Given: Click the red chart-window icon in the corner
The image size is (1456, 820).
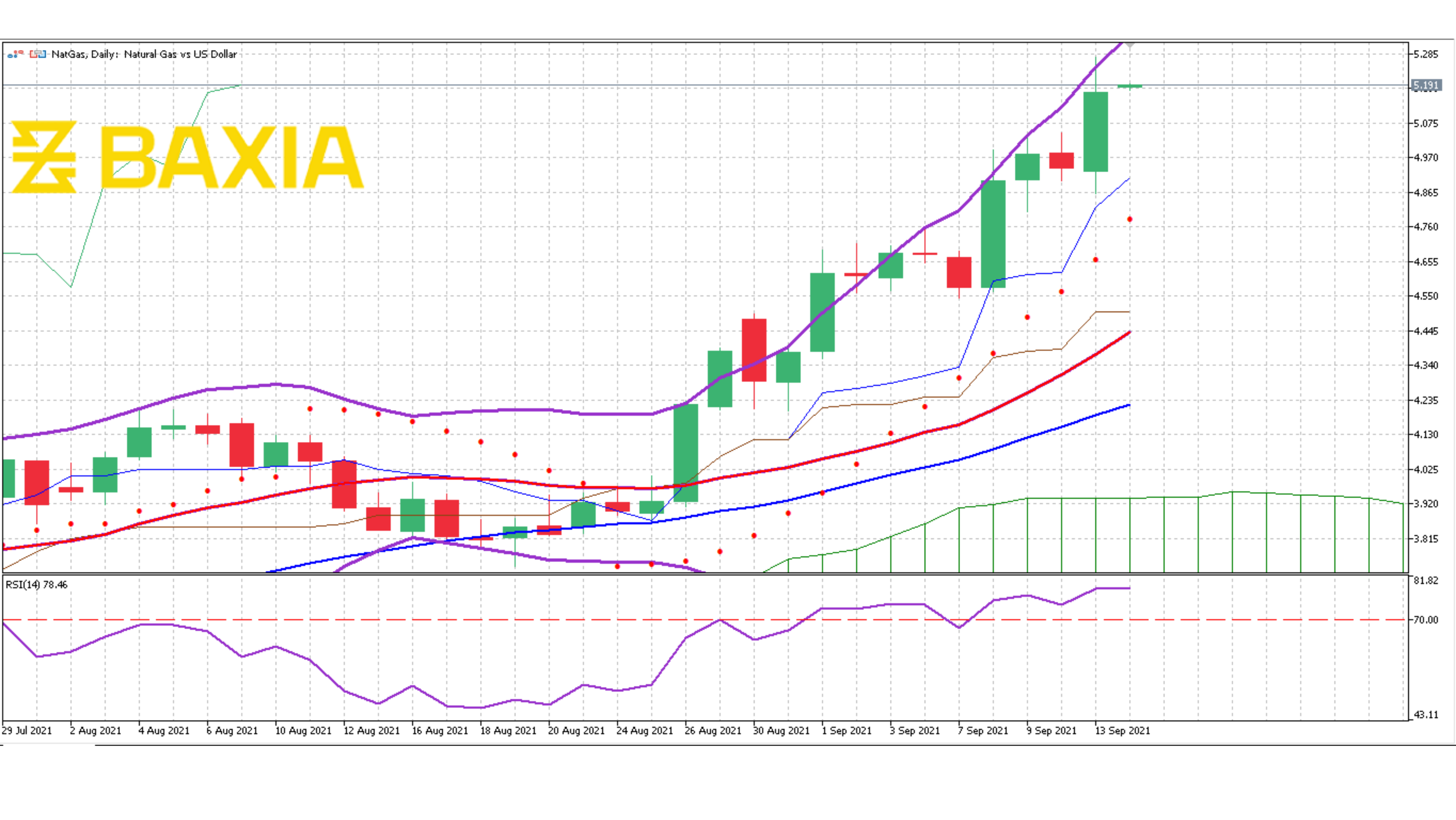Looking at the screenshot, I should [33, 54].
